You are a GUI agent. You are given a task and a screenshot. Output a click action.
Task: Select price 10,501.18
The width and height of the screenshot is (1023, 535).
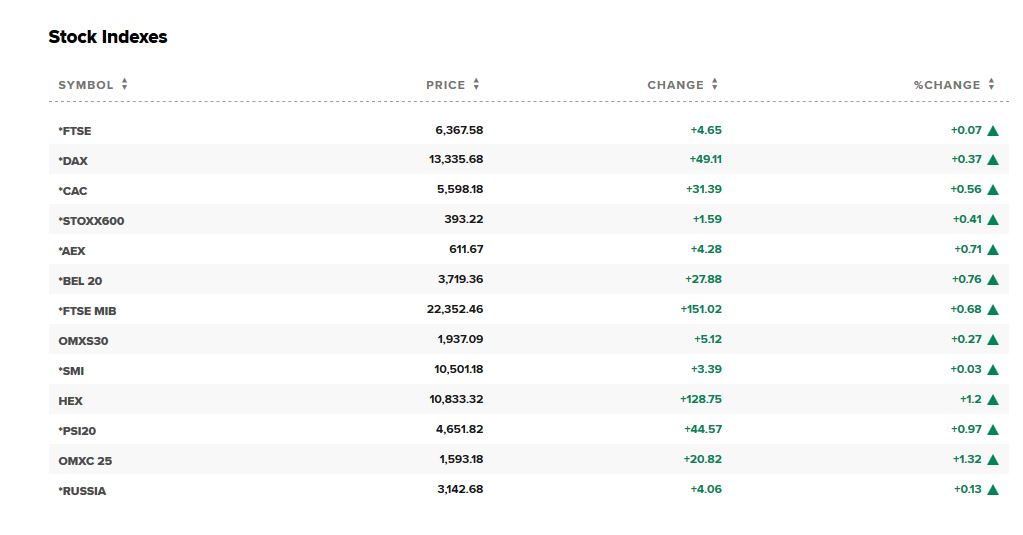[459, 369]
